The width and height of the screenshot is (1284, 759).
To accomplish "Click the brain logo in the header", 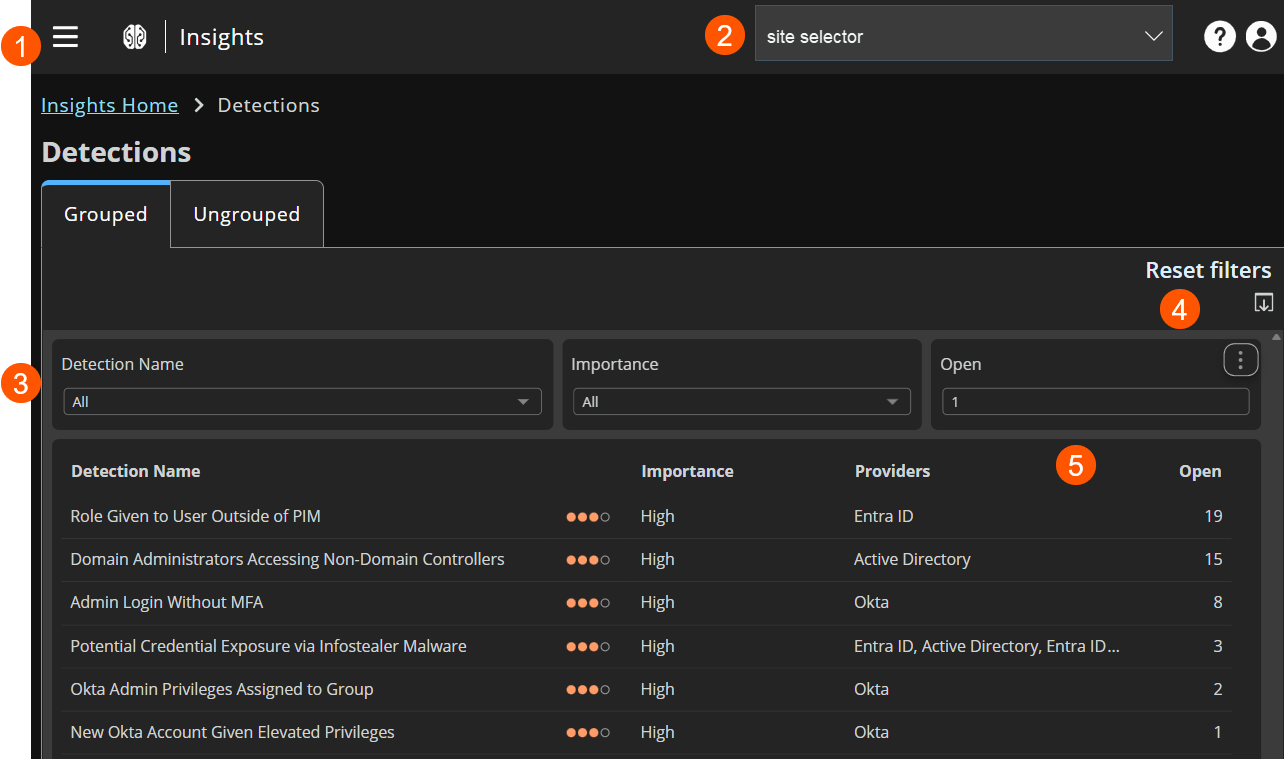I will [135, 36].
